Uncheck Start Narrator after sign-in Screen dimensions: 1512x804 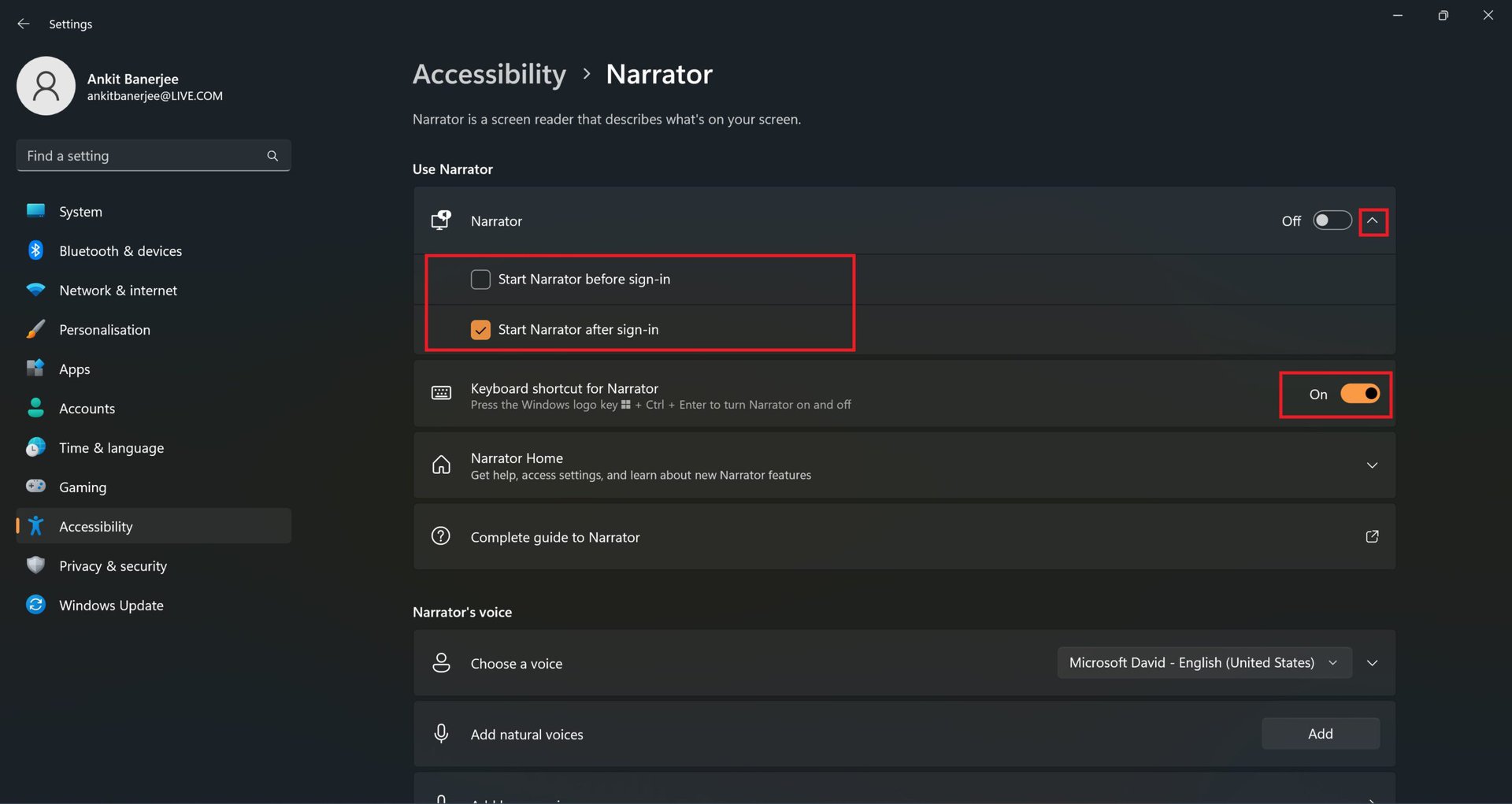point(480,329)
